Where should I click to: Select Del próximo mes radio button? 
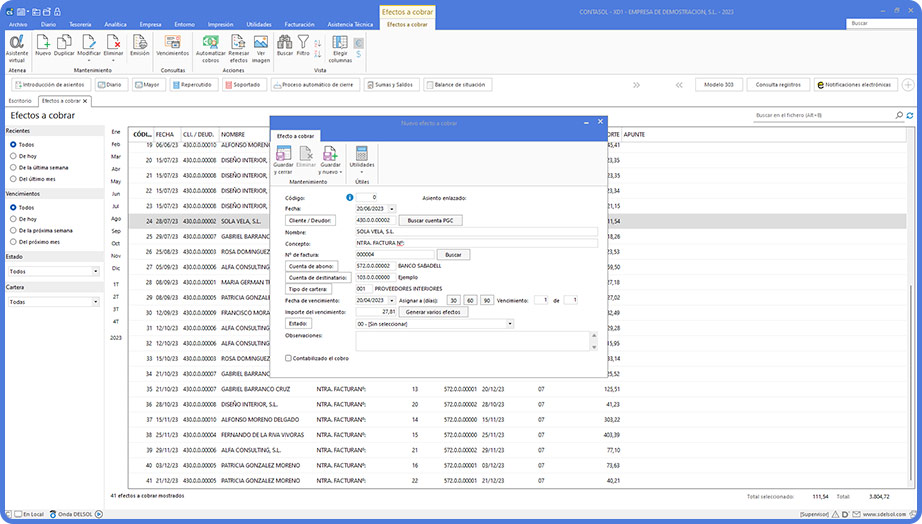[x=13, y=242]
